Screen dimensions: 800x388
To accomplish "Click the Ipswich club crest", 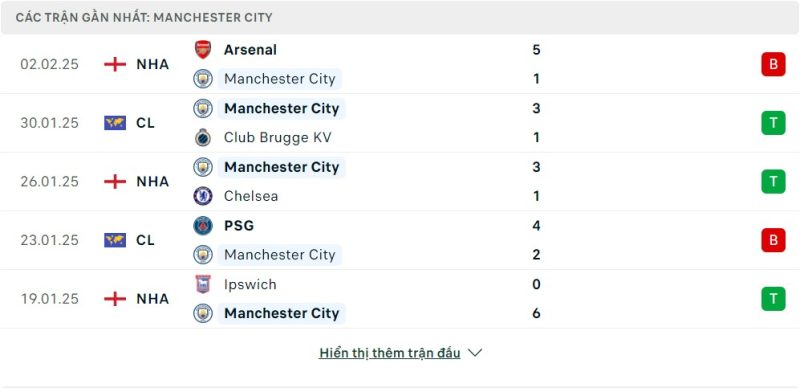I will coord(203,284).
